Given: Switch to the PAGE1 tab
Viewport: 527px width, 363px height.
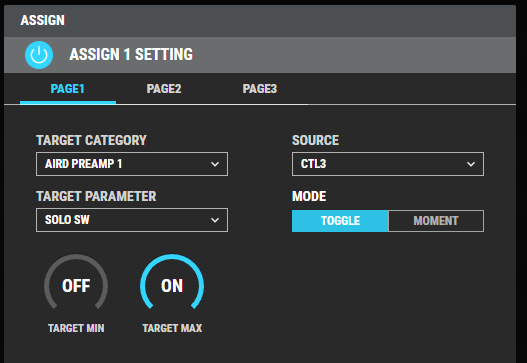Looking at the screenshot, I should (68, 89).
